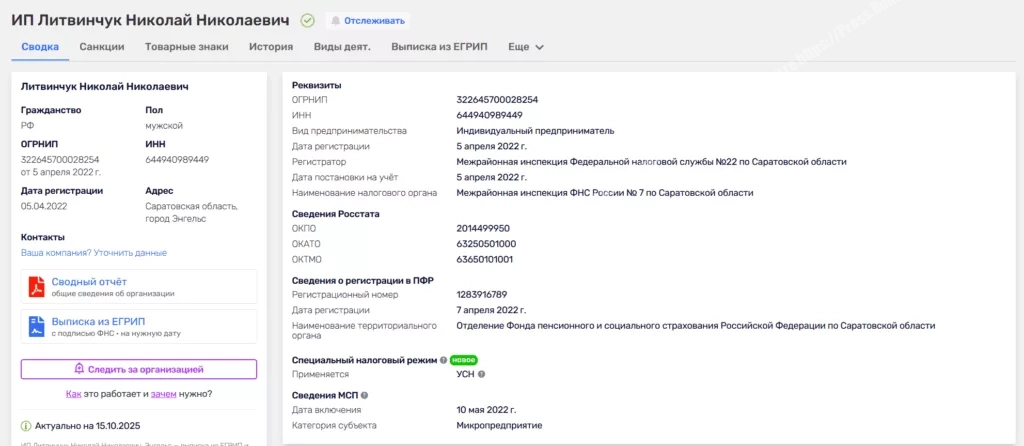Screen dimensions: 1024x446
Task: Click the зачем link
Action: coord(163,394)
